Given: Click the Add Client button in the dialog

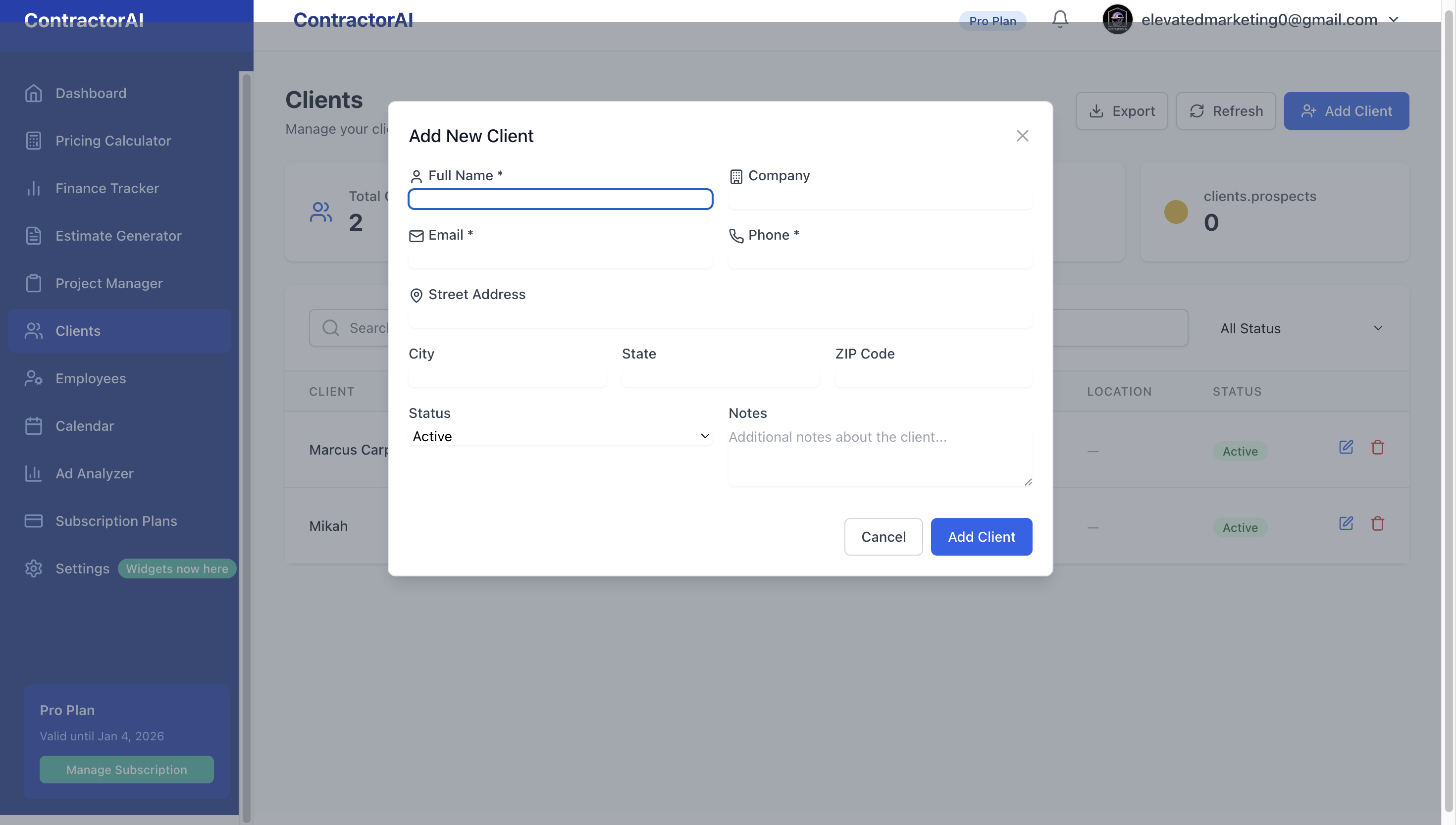Looking at the screenshot, I should [x=981, y=537].
